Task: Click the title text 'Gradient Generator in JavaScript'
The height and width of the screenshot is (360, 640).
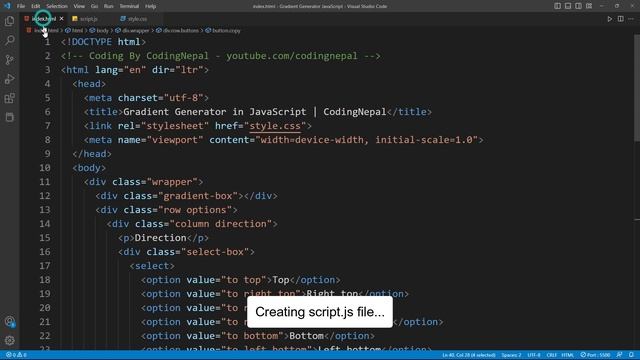Action: point(214,112)
